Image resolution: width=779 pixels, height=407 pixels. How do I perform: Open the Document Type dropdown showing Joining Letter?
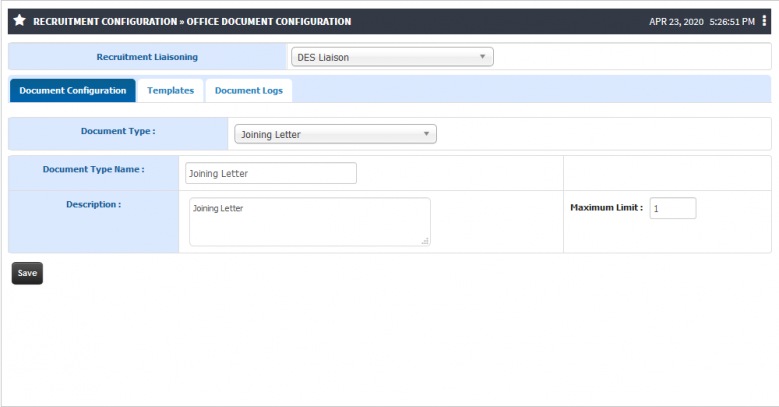pos(335,134)
